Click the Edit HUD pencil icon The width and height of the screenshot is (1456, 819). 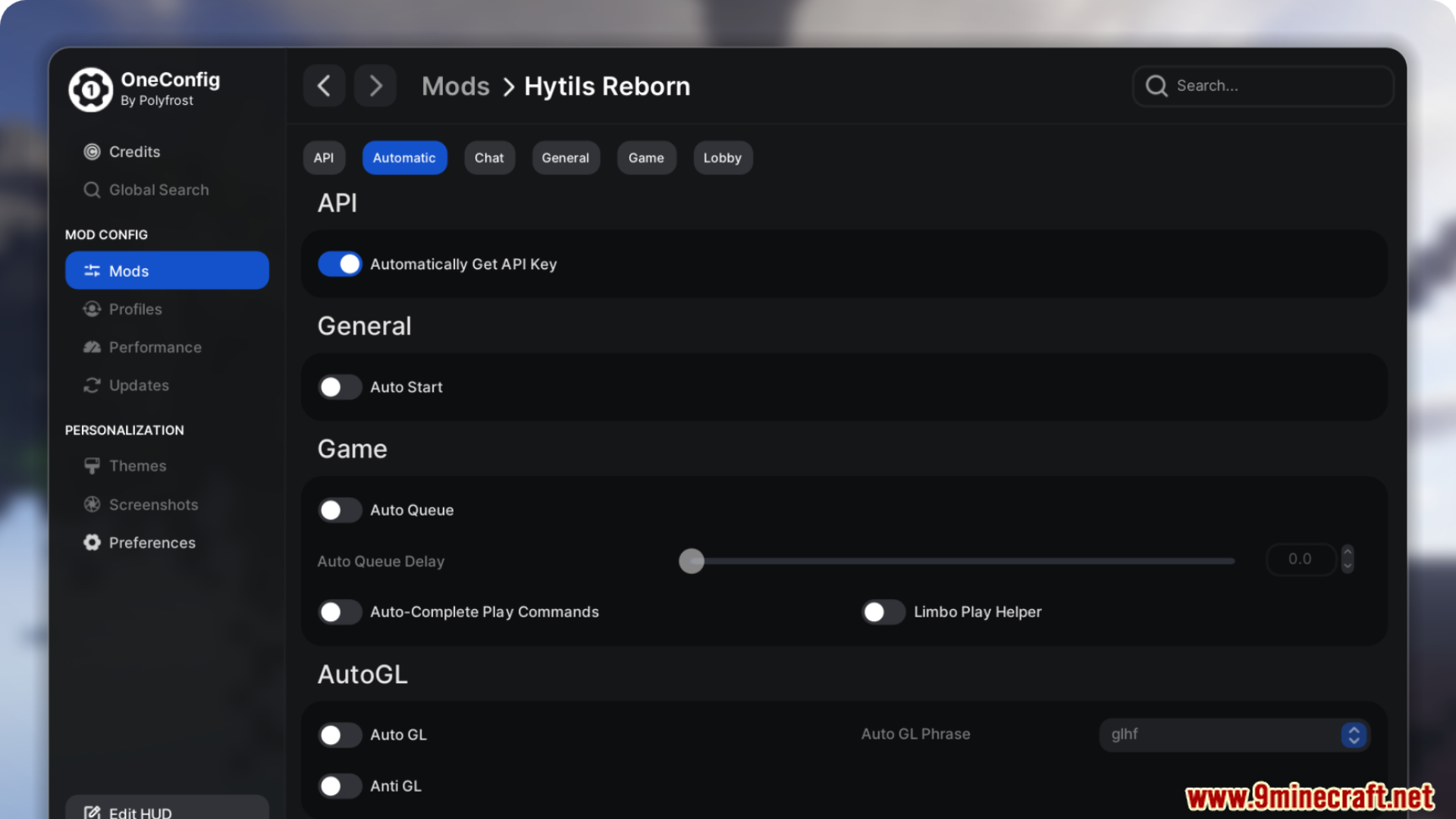[x=92, y=812]
